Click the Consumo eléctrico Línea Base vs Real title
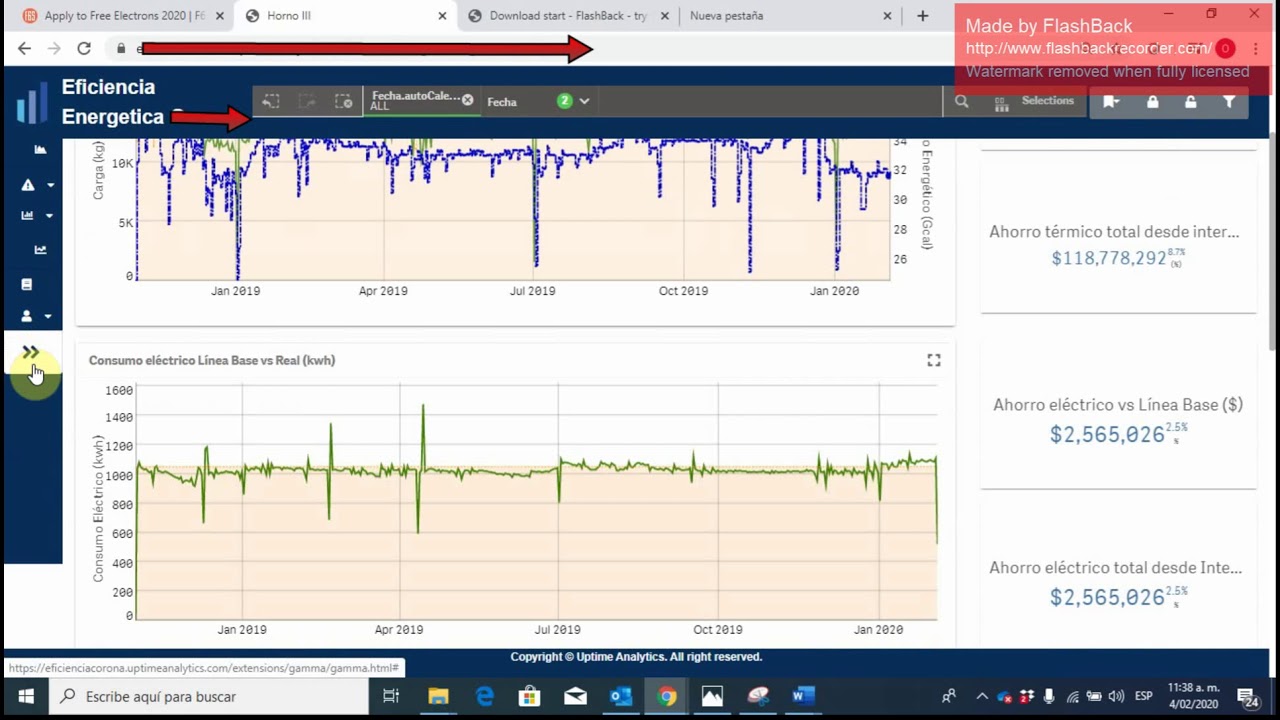Image resolution: width=1280 pixels, height=720 pixels. [212, 360]
